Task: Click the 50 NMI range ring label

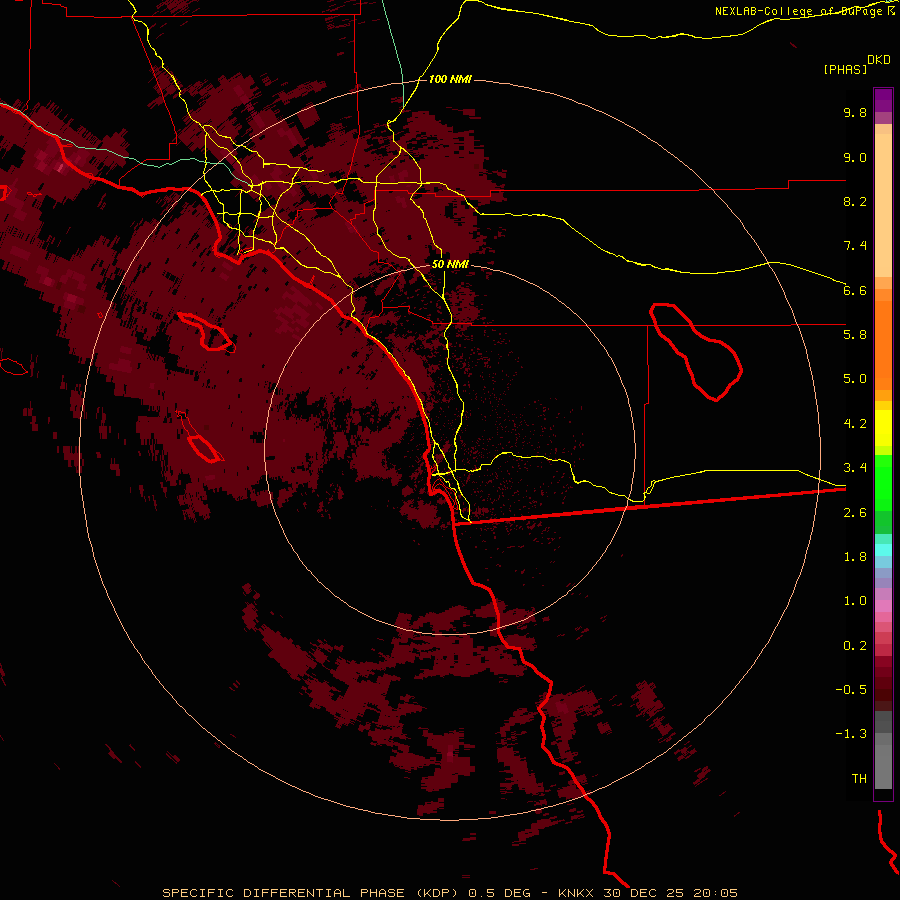Action: (x=451, y=265)
